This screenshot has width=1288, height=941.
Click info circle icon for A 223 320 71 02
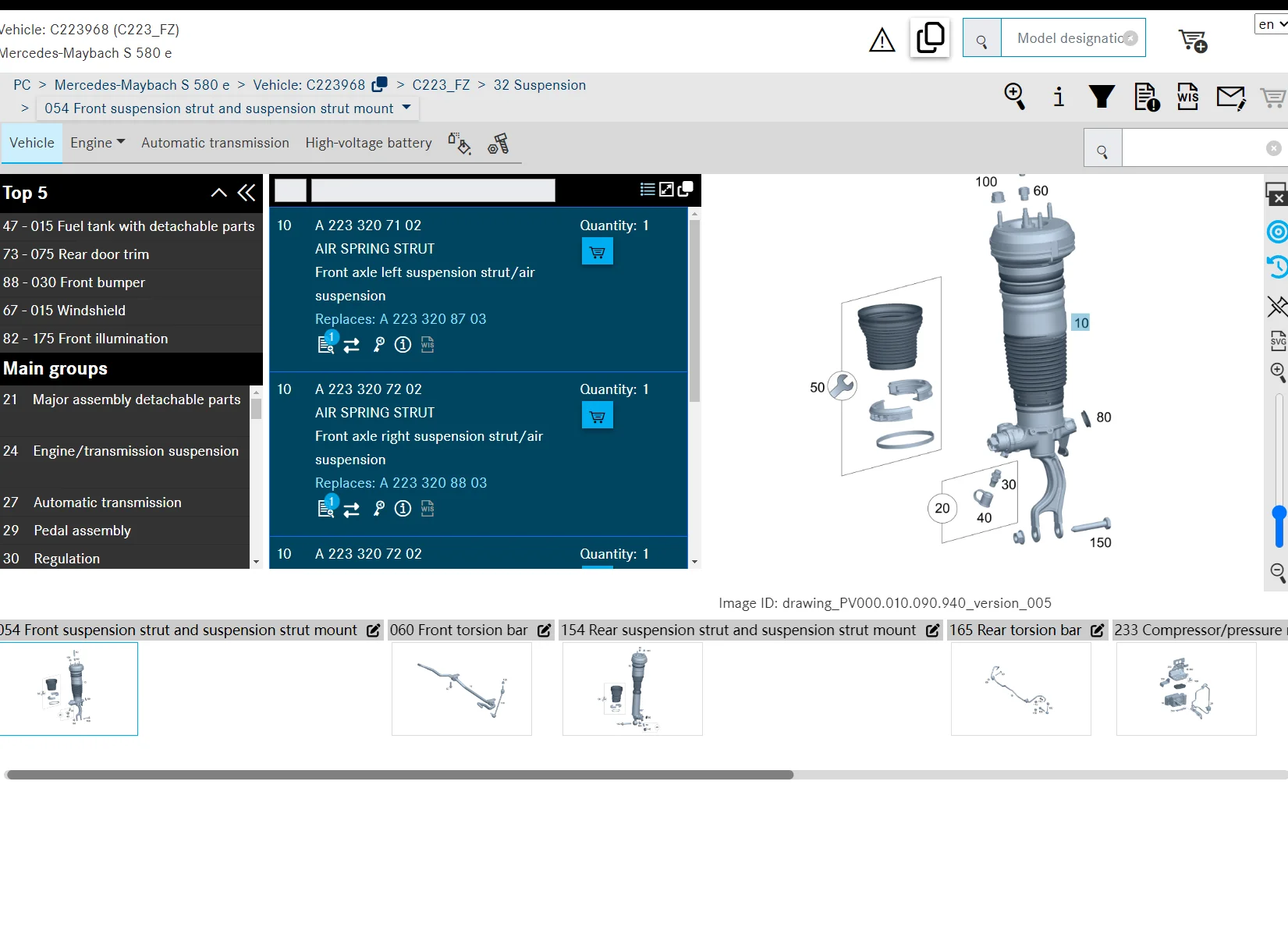(x=403, y=344)
